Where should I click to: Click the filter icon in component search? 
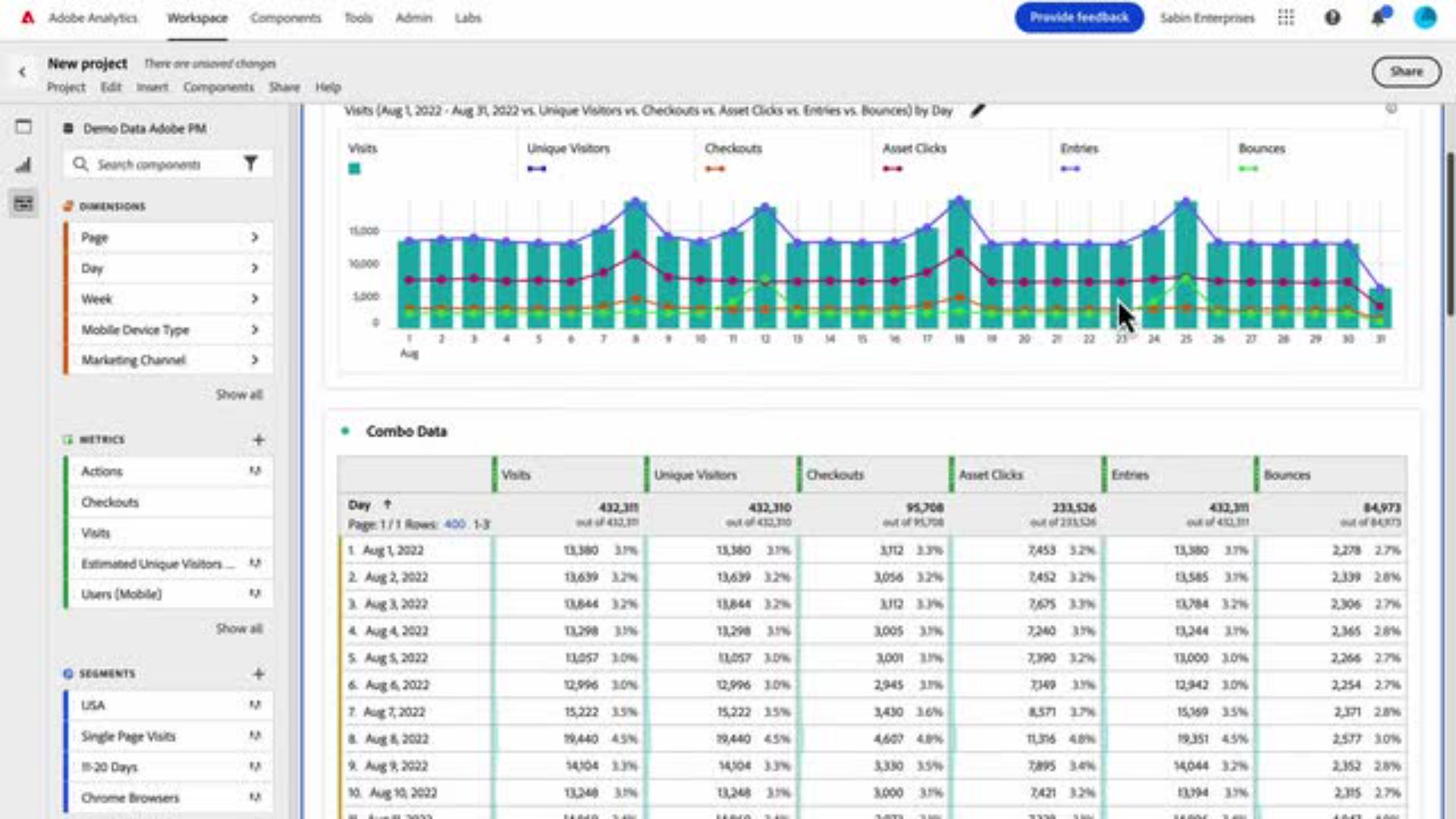coord(250,164)
